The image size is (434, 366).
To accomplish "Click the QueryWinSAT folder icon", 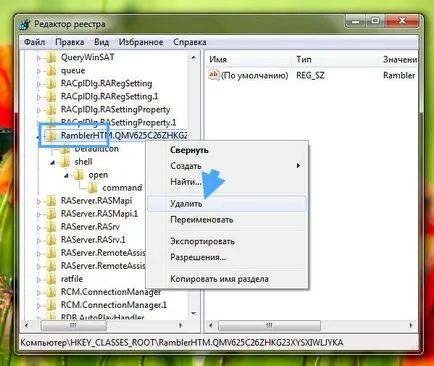I will (51, 58).
